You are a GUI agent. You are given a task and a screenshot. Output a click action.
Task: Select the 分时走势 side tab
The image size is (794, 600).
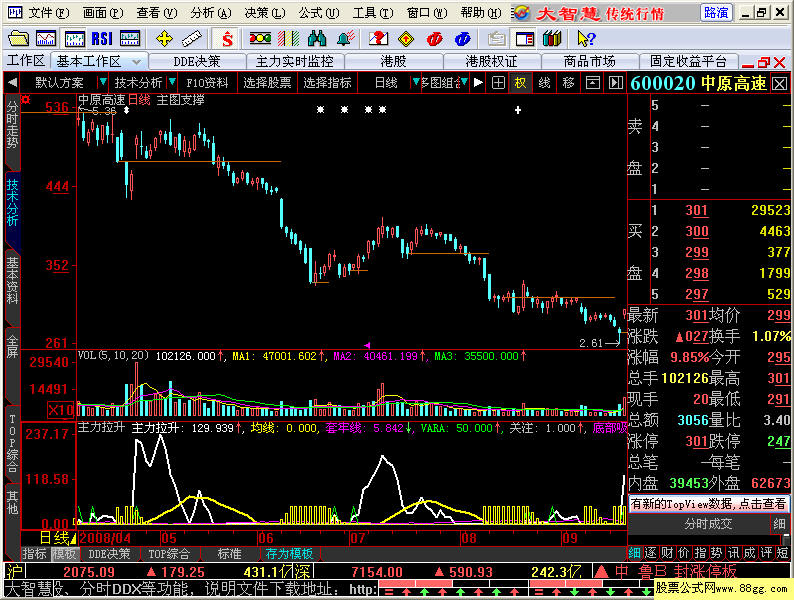(12, 127)
